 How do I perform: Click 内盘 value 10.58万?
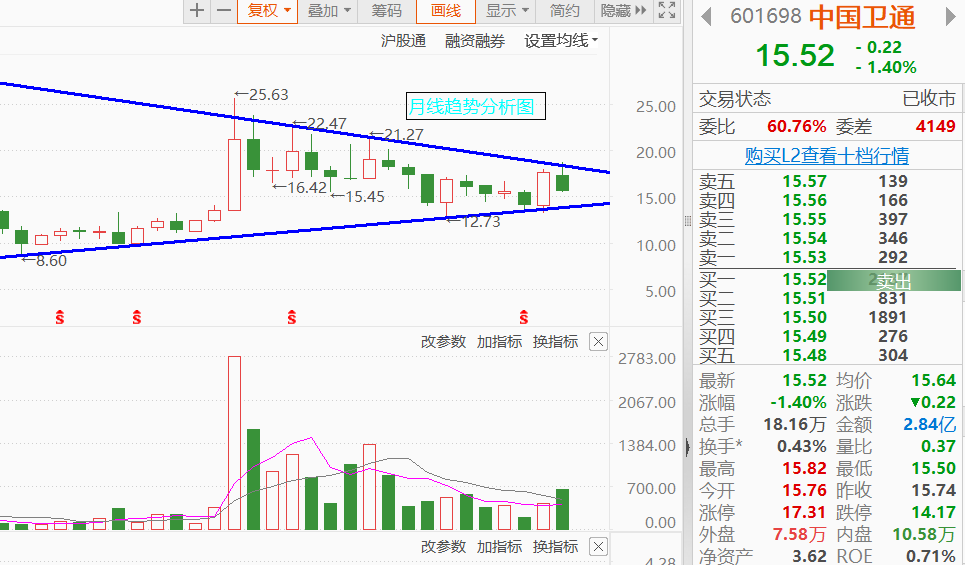(x=924, y=535)
